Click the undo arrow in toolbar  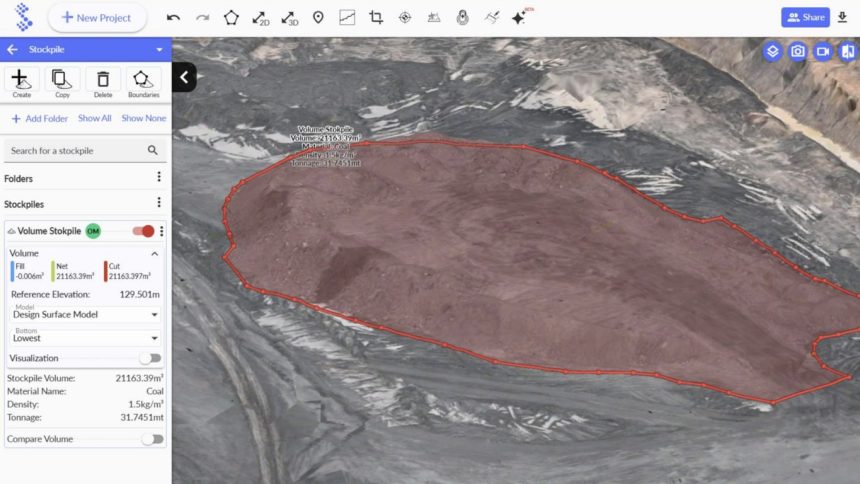point(174,17)
